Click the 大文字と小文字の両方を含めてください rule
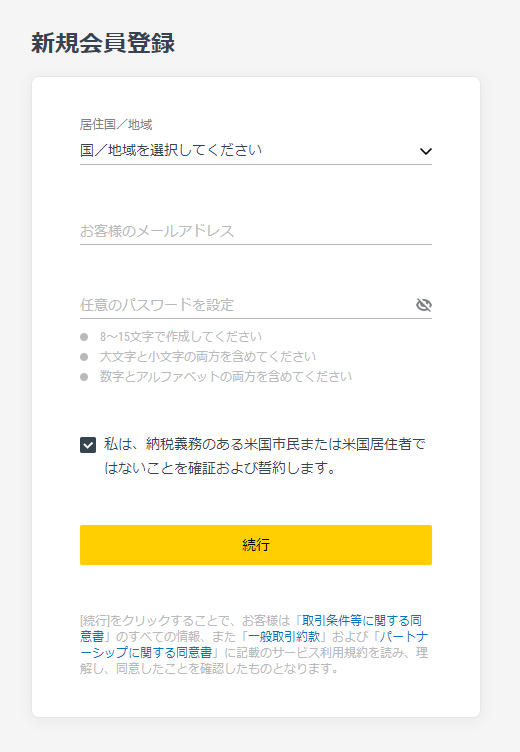520x752 pixels. [208, 357]
